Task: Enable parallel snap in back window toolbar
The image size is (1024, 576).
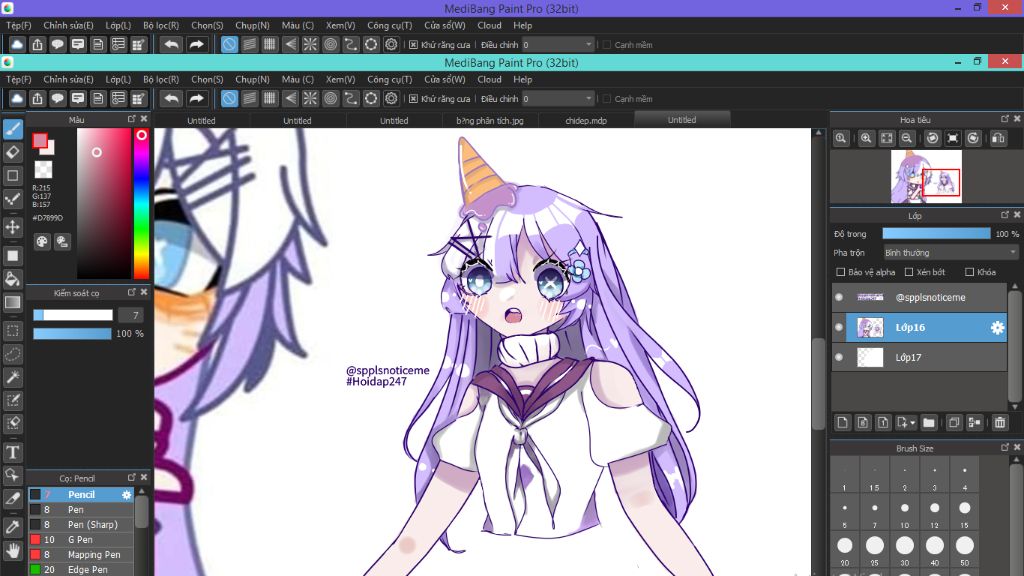Action: click(x=249, y=44)
